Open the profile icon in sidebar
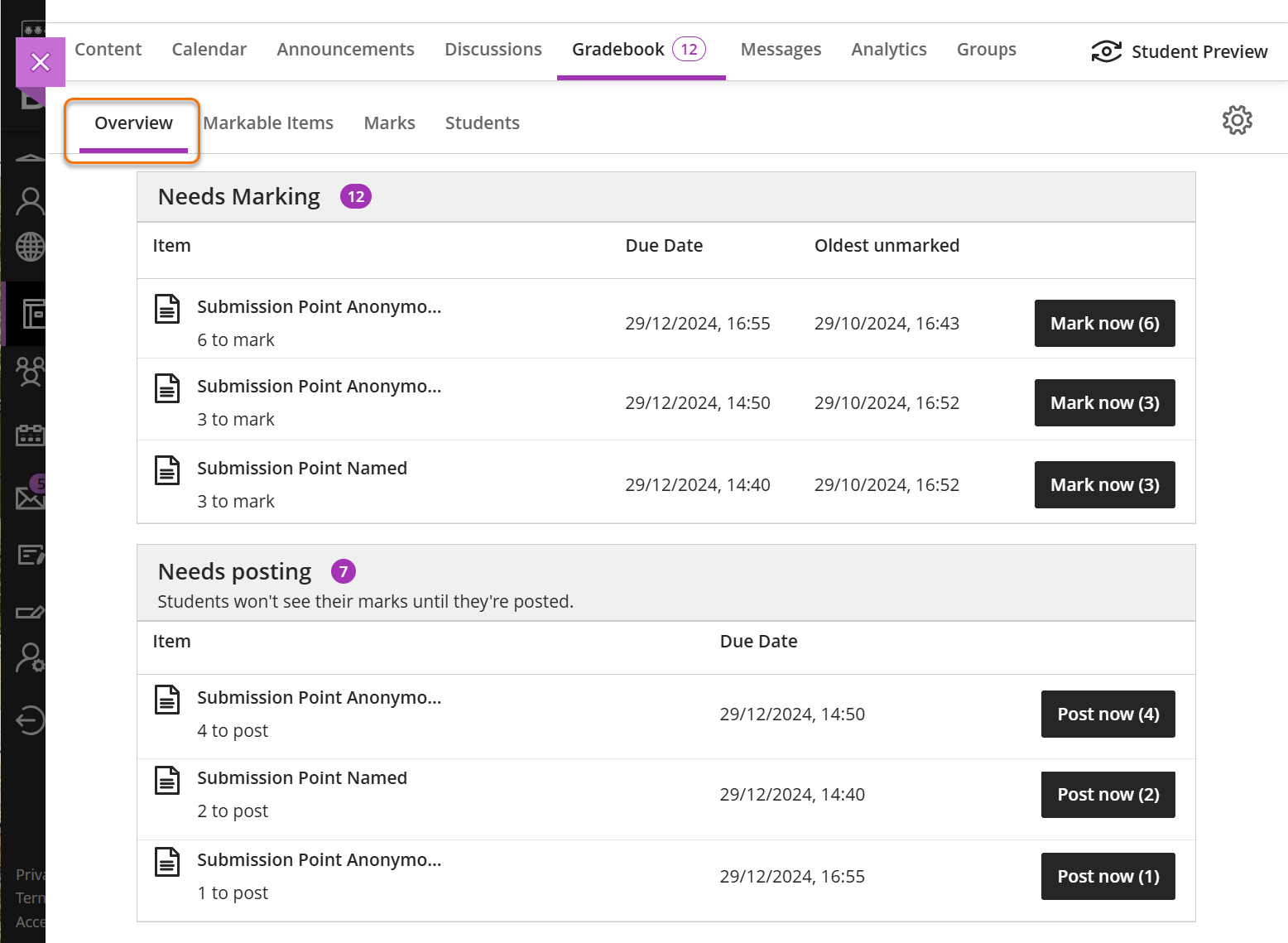Screen dimensions: 1288x943 (30, 201)
